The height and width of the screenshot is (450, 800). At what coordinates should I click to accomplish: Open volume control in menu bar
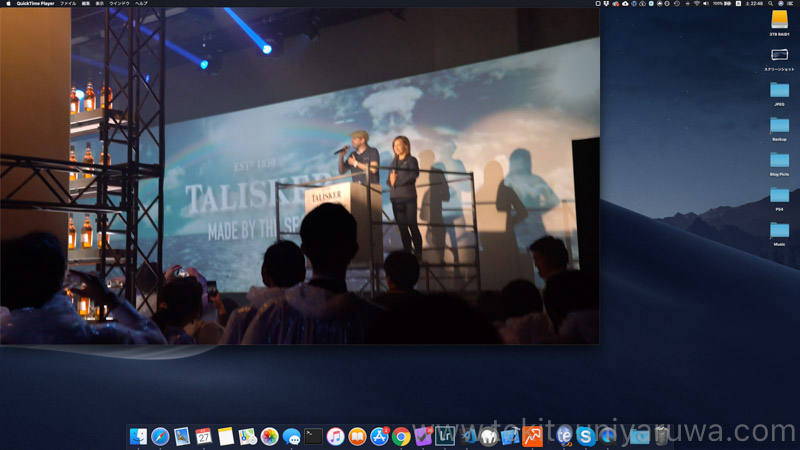tap(706, 3)
